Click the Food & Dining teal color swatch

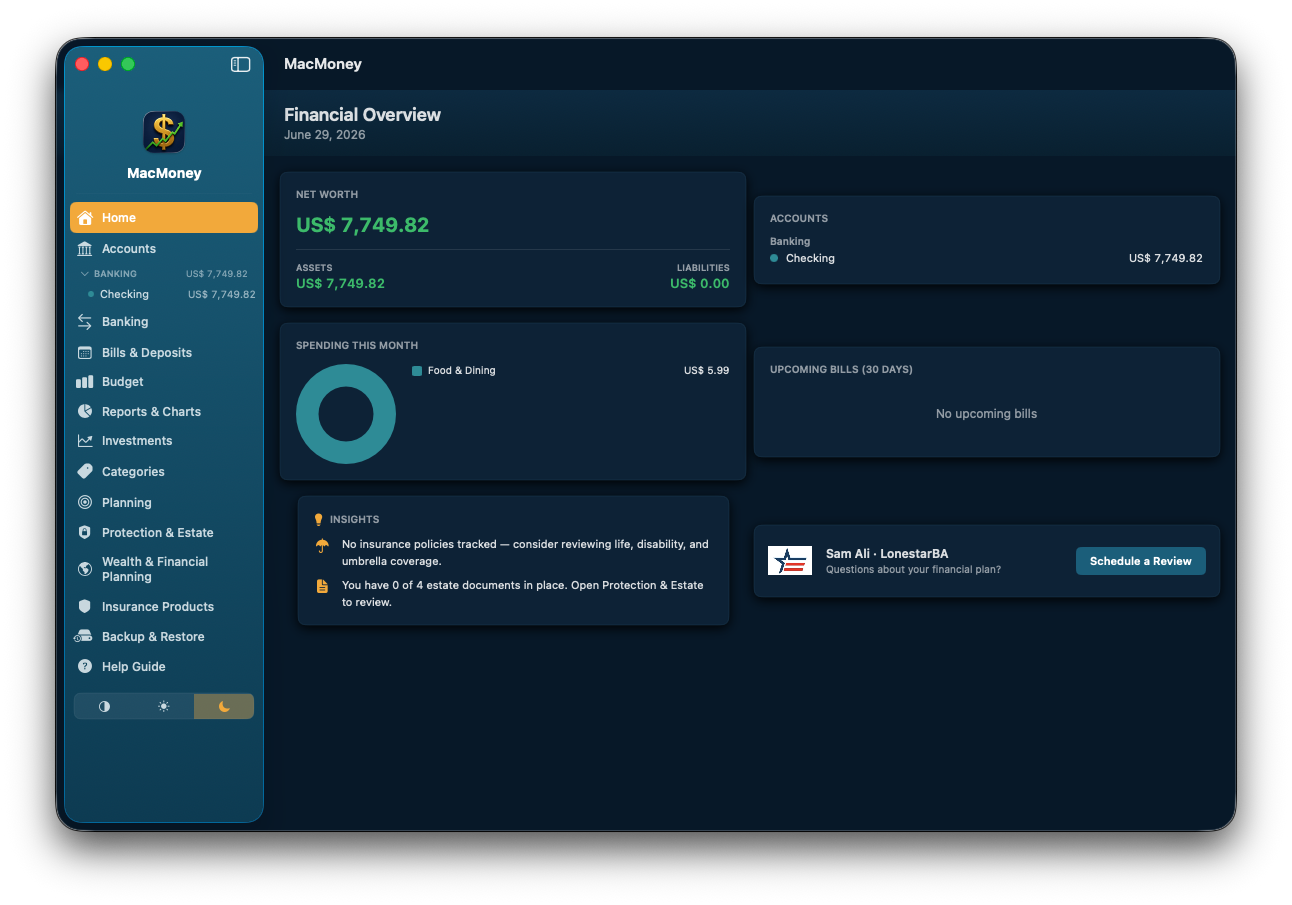coord(417,371)
